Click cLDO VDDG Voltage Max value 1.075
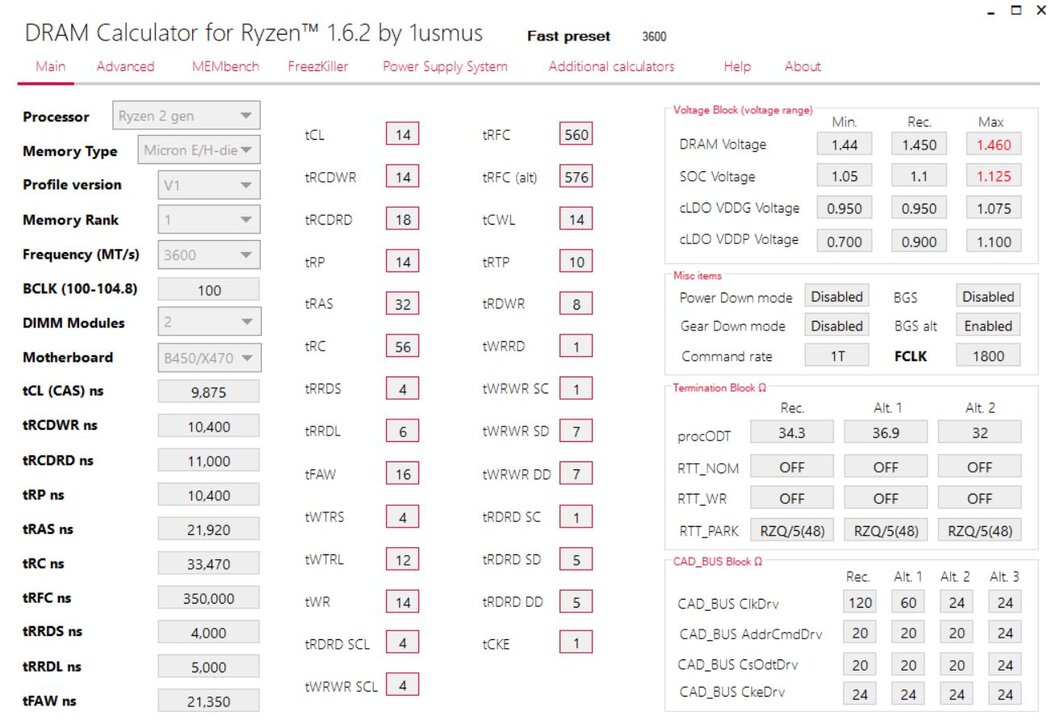 point(994,208)
